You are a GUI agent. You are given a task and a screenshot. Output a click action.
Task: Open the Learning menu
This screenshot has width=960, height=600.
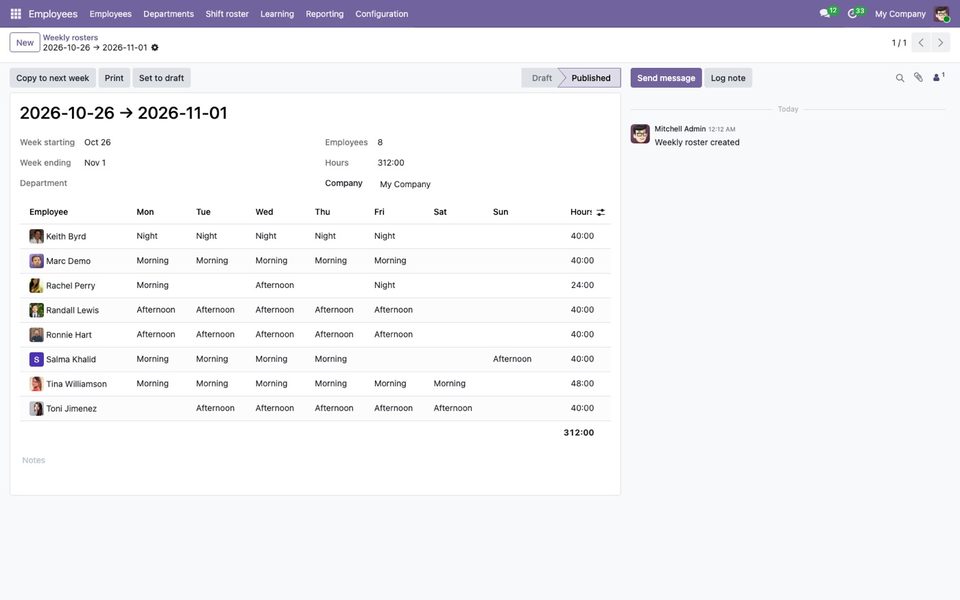click(x=277, y=13)
